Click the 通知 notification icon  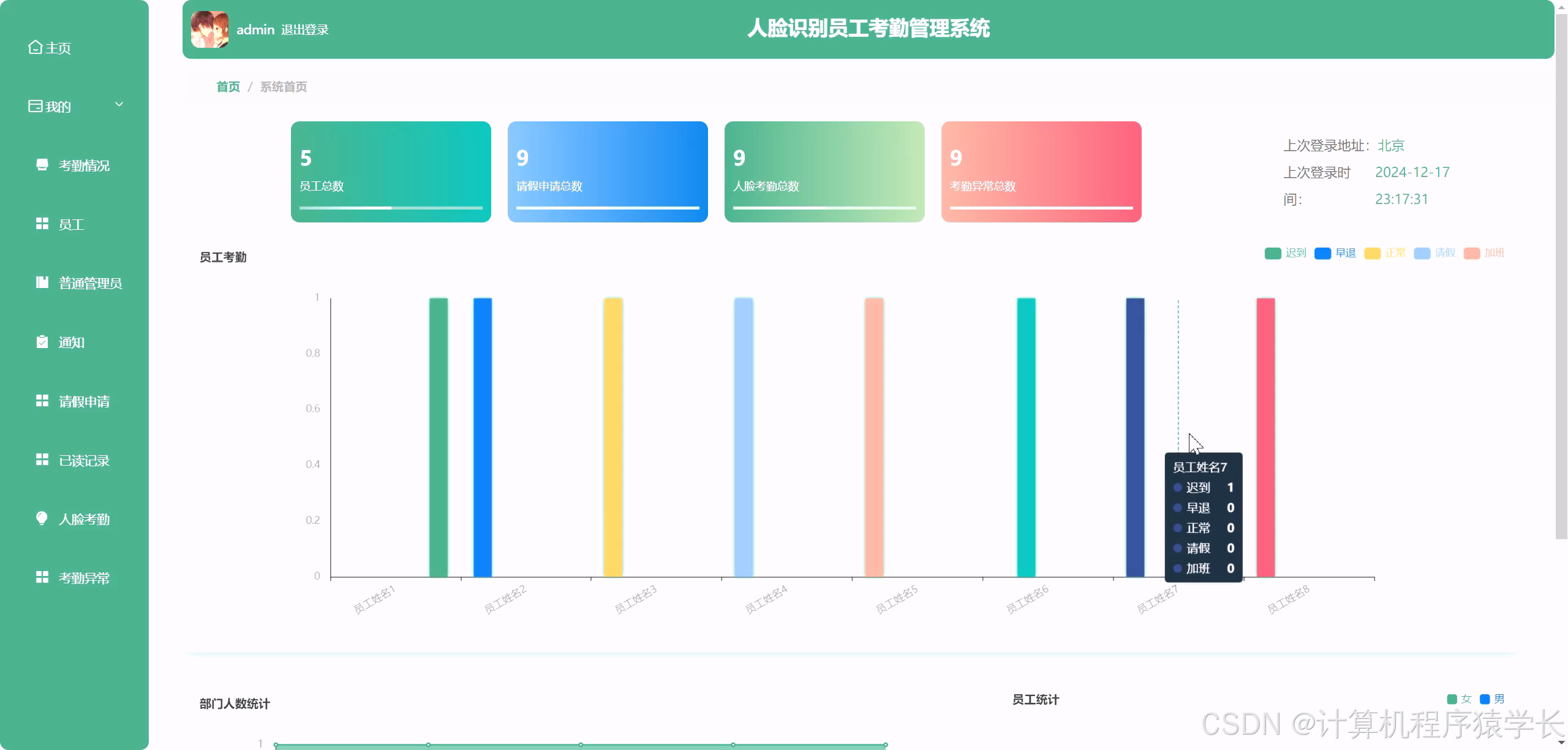[x=42, y=341]
